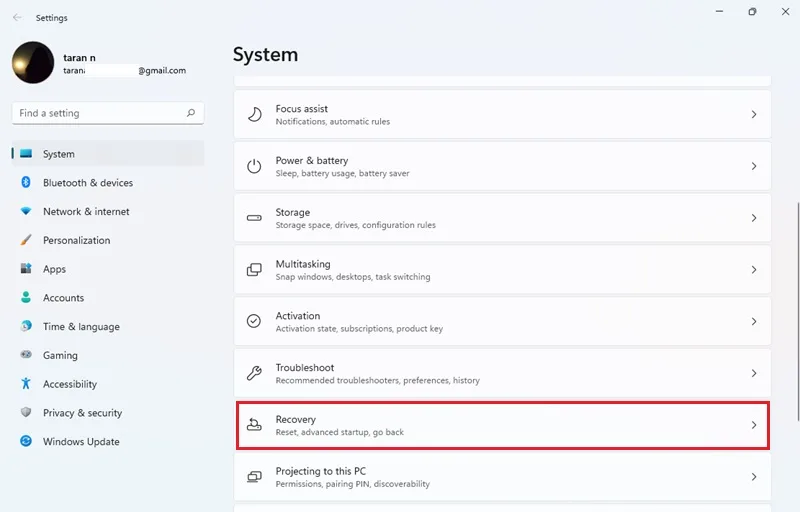
Task: Open Accounts settings
Action: (108, 298)
